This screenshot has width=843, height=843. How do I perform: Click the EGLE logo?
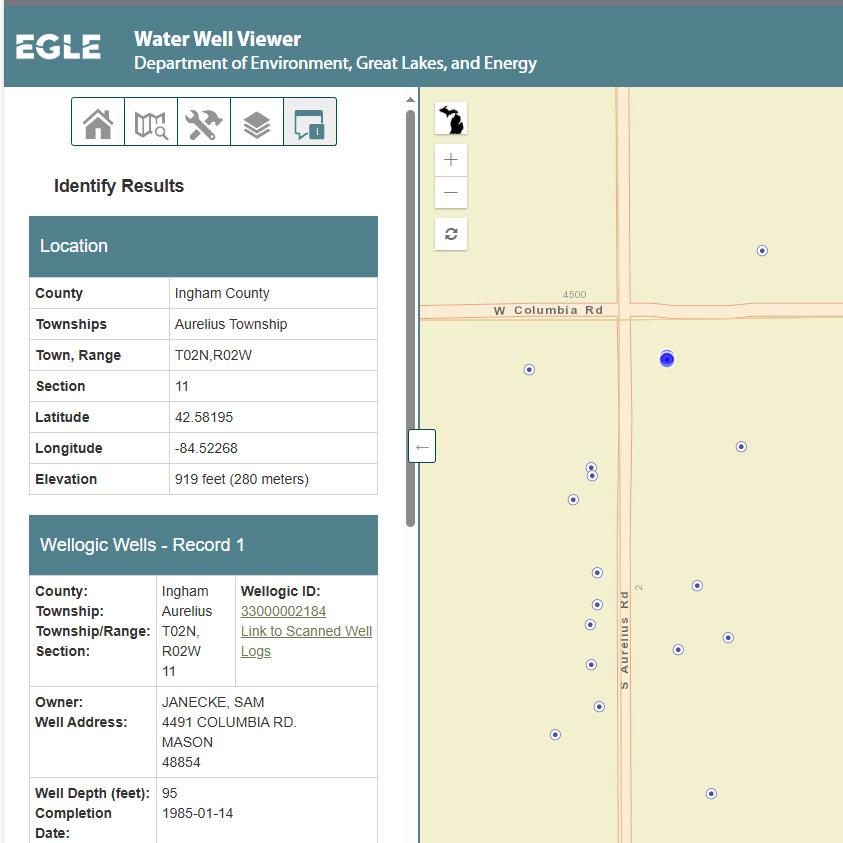pos(58,47)
